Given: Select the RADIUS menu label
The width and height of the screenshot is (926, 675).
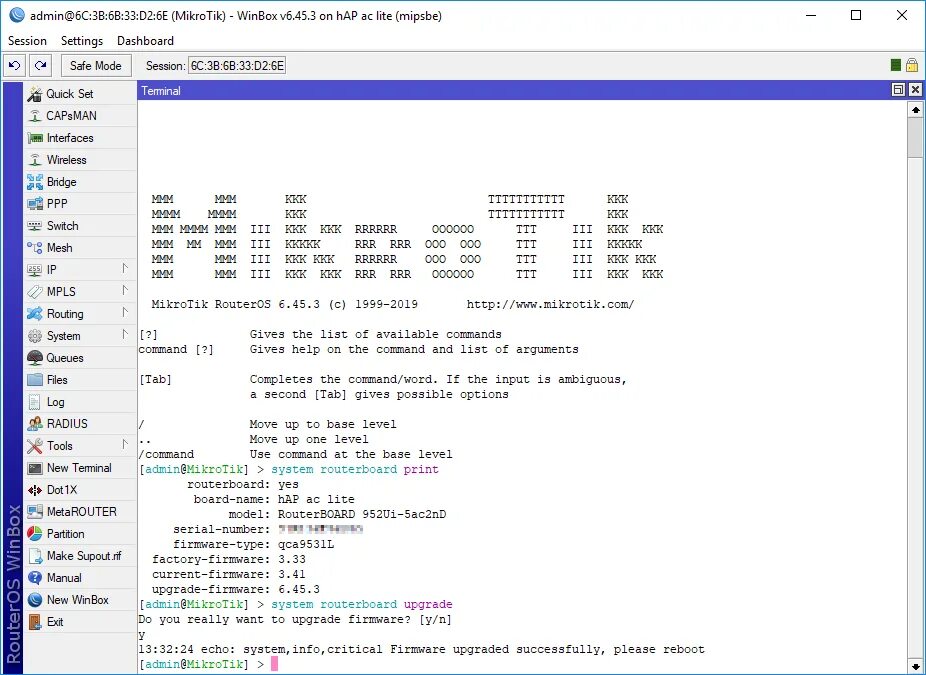Looking at the screenshot, I should [67, 424].
